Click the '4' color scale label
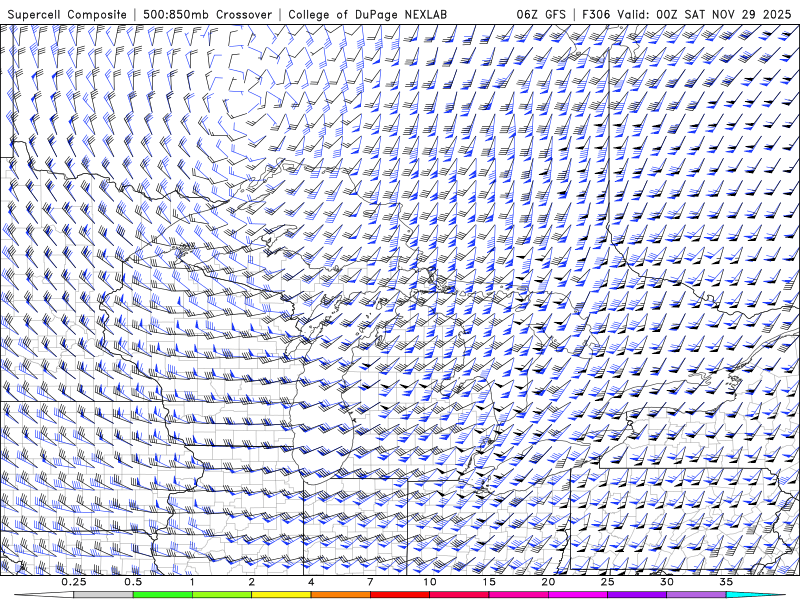 [x=311, y=582]
